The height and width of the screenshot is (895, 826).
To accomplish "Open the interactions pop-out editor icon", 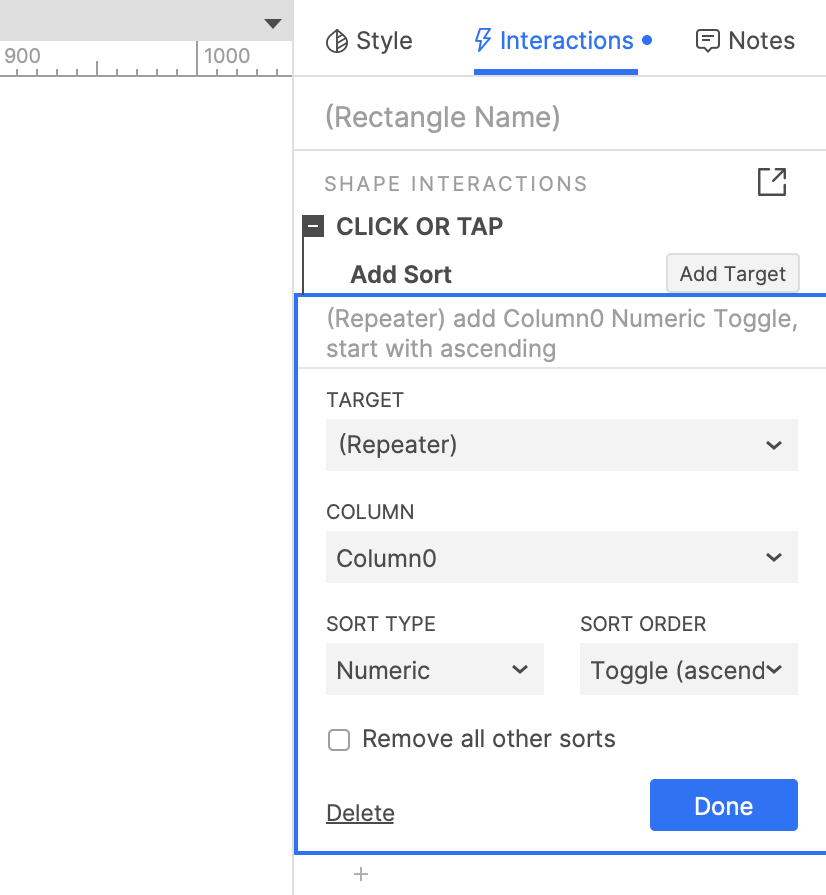I will 771,182.
